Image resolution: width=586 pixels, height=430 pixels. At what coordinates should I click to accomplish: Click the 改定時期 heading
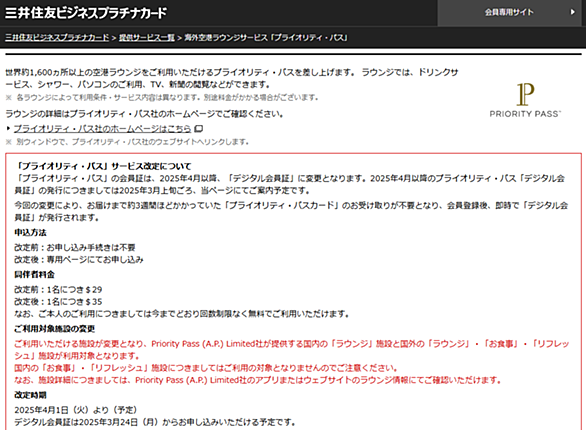[x=30, y=395]
